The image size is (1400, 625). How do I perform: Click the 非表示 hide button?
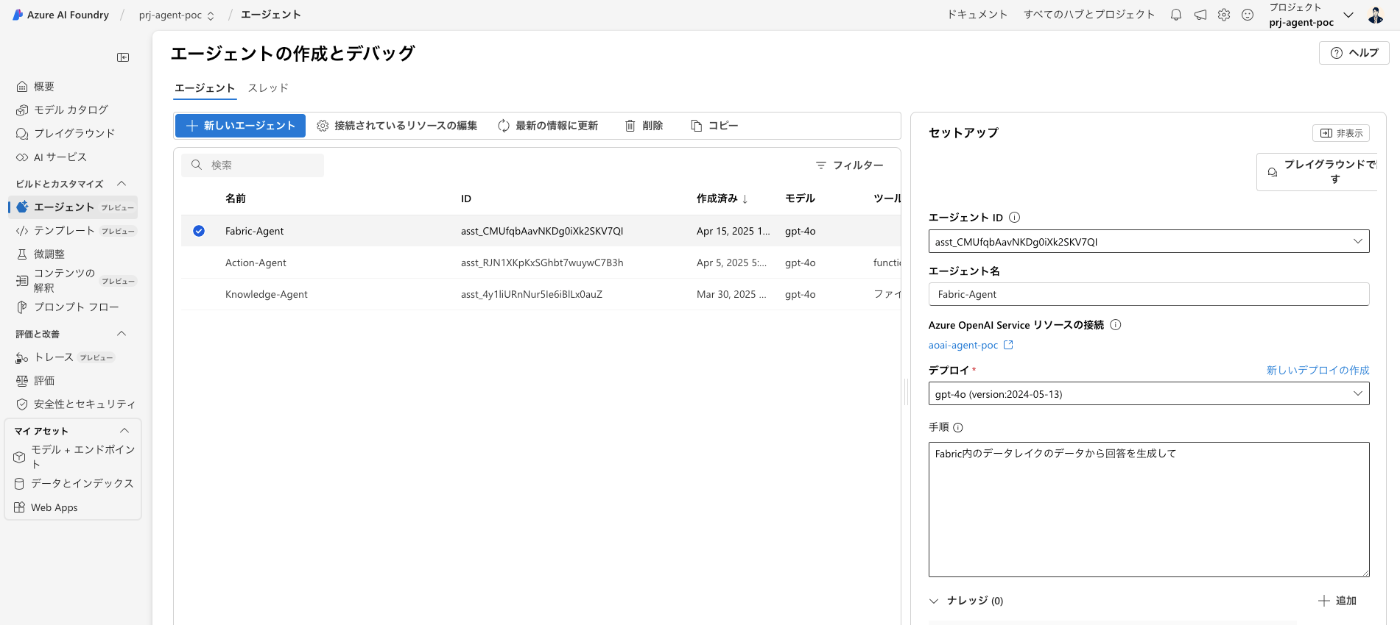(x=1341, y=133)
